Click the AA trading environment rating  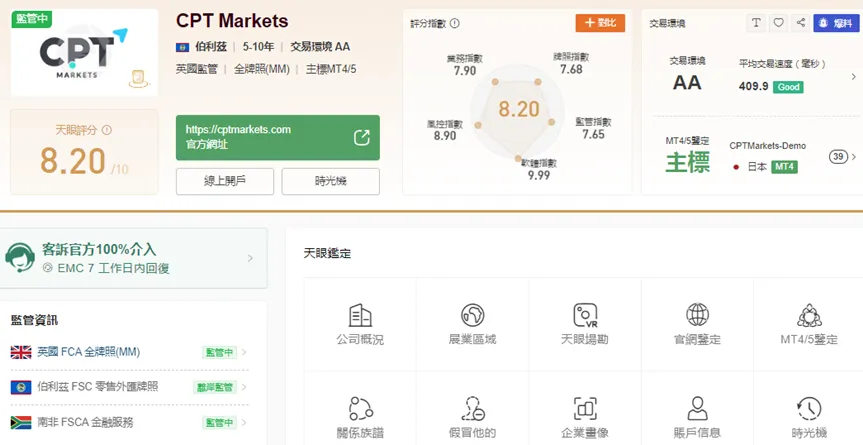click(687, 83)
